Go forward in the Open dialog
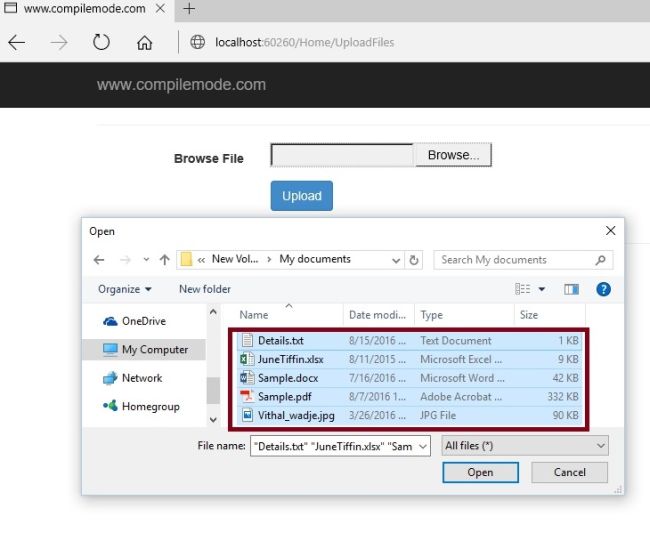 pos(125,260)
